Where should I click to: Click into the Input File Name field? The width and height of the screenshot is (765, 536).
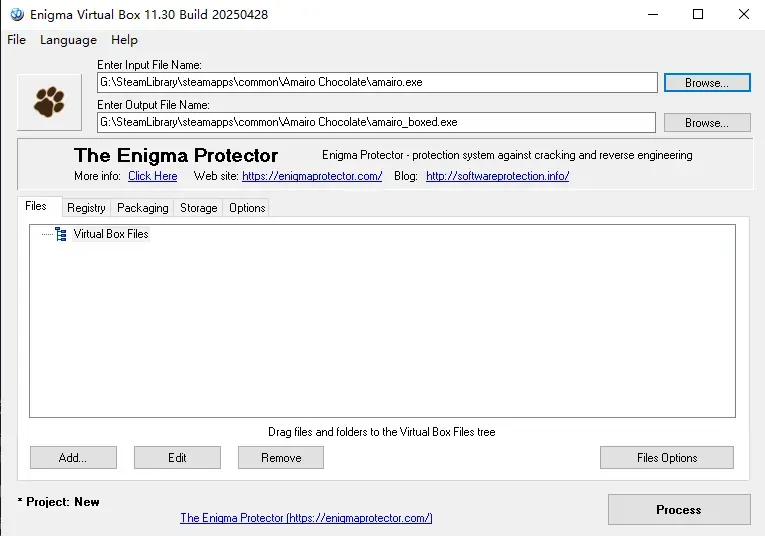[377, 82]
